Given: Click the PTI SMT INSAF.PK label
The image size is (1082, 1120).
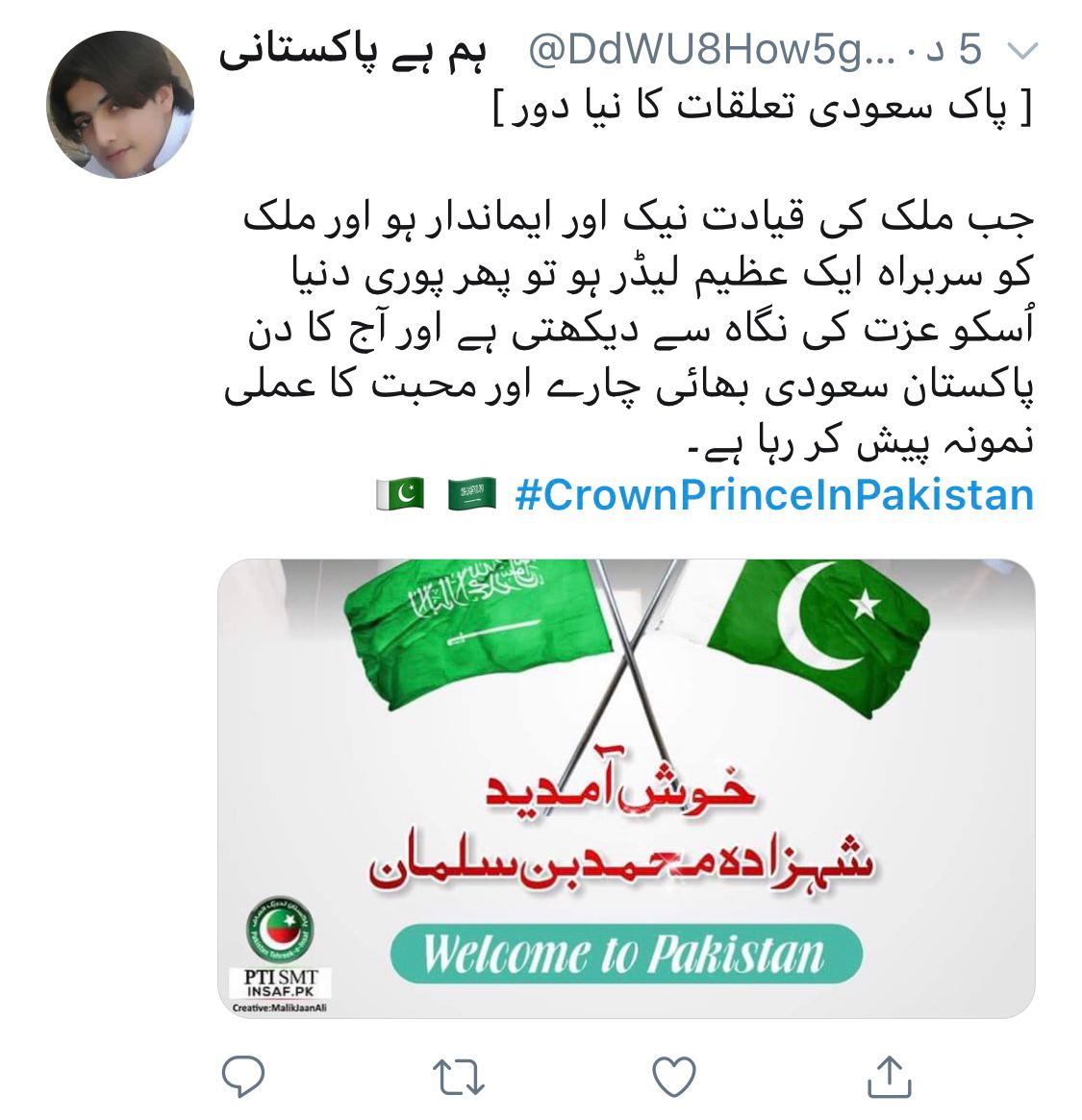Looking at the screenshot, I should 280,983.
